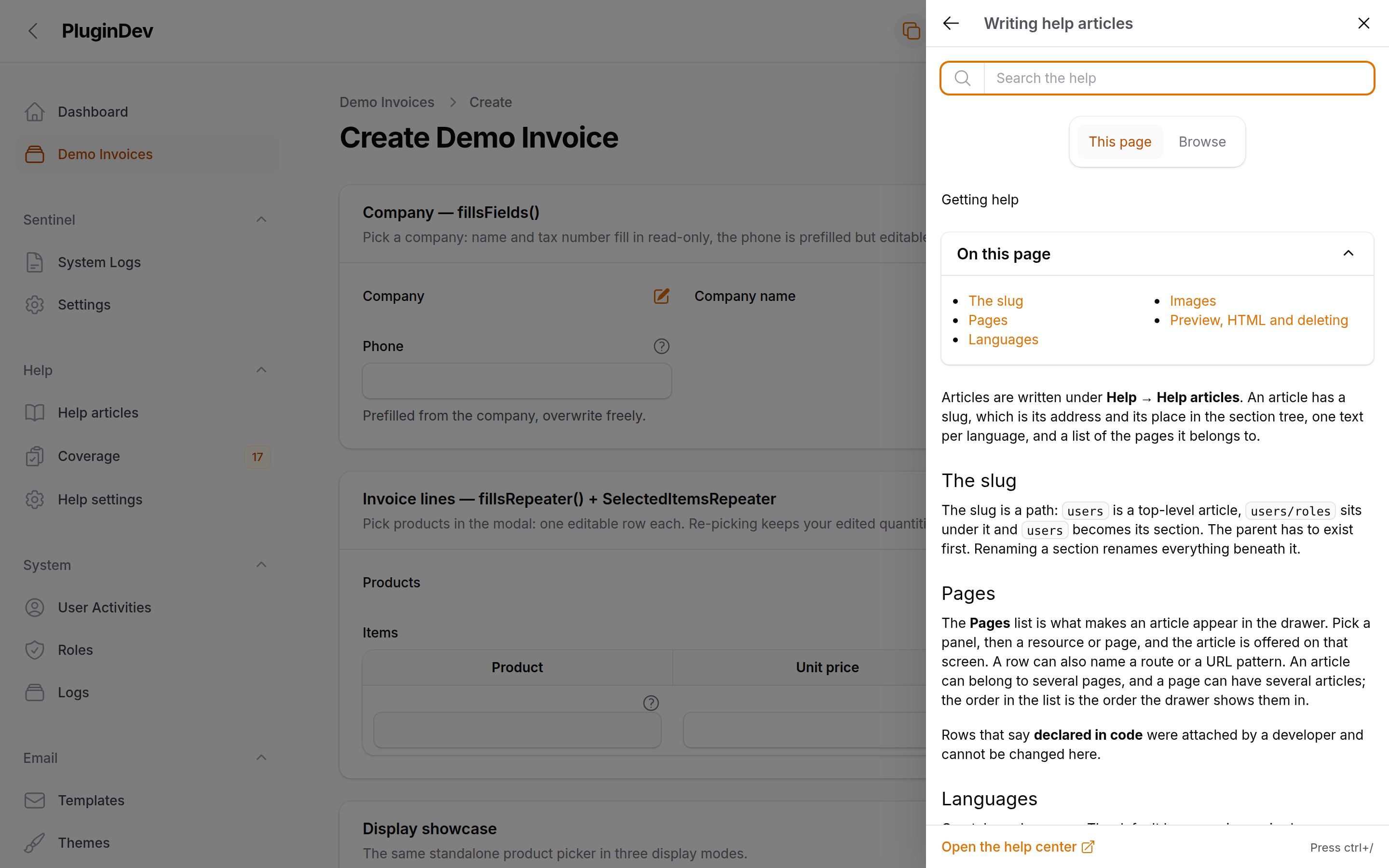Open the help center link
Image resolution: width=1389 pixels, height=868 pixels.
(1008, 847)
